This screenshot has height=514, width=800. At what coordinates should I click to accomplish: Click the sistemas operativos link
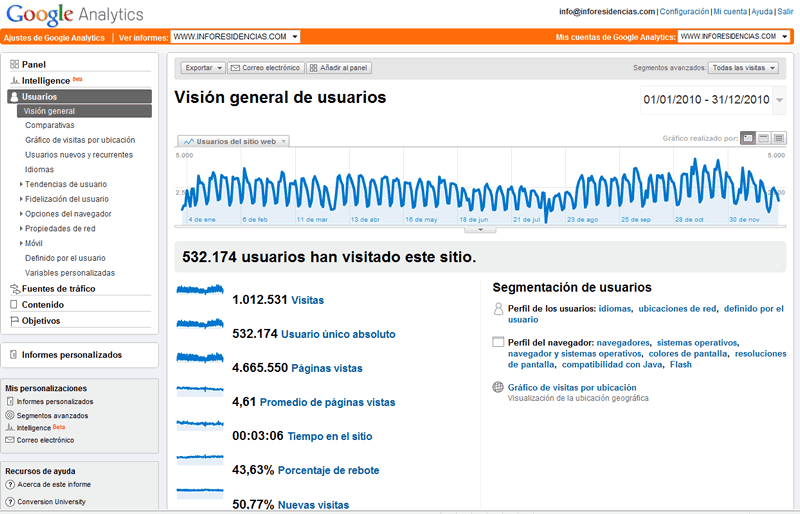(x=697, y=342)
